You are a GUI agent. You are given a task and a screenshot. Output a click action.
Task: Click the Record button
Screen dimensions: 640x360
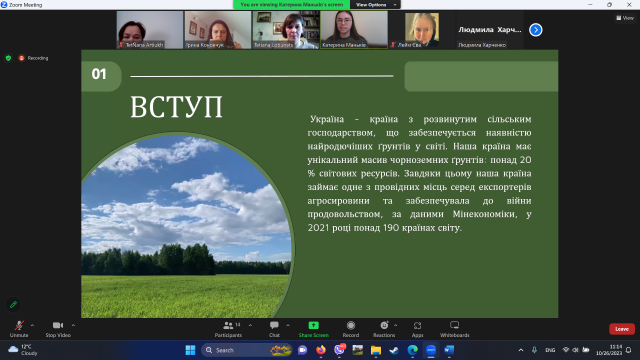351,329
